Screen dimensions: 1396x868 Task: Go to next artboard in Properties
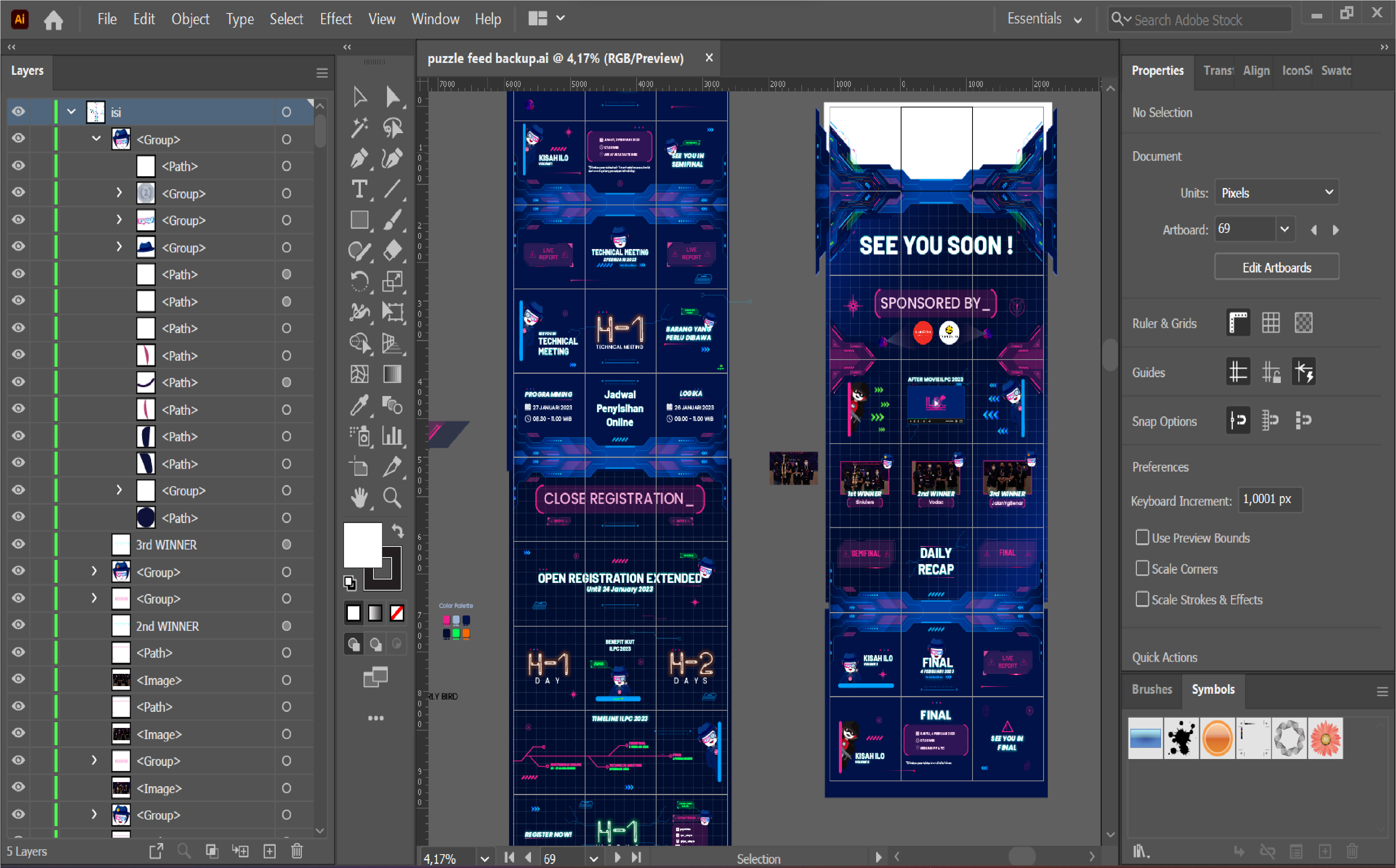click(1335, 229)
